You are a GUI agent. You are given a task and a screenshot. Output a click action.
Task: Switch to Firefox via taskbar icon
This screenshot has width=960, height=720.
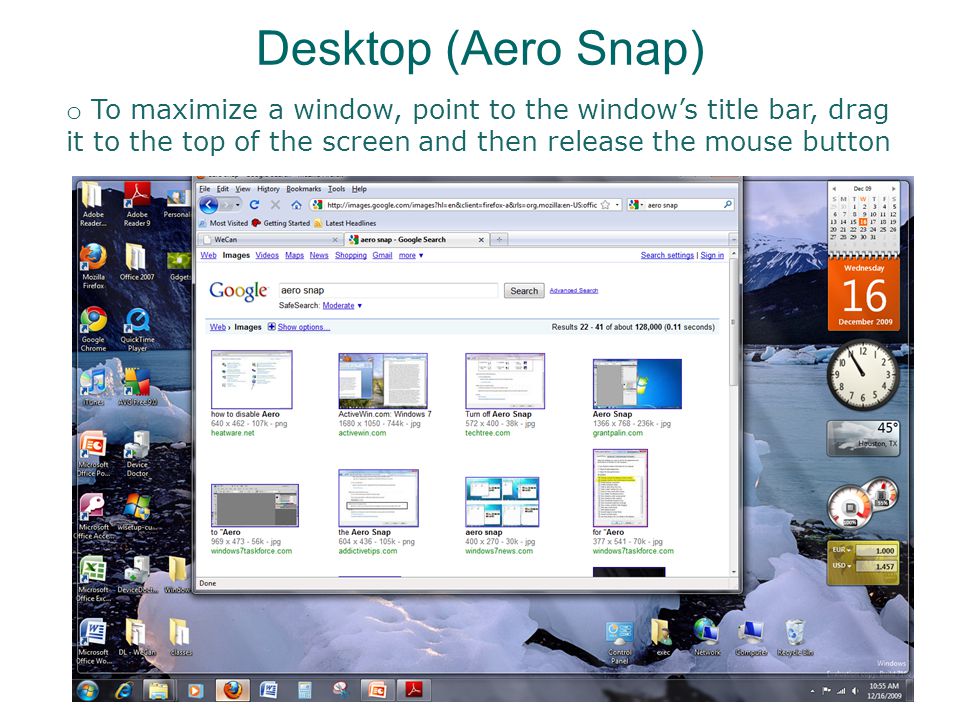[x=232, y=691]
